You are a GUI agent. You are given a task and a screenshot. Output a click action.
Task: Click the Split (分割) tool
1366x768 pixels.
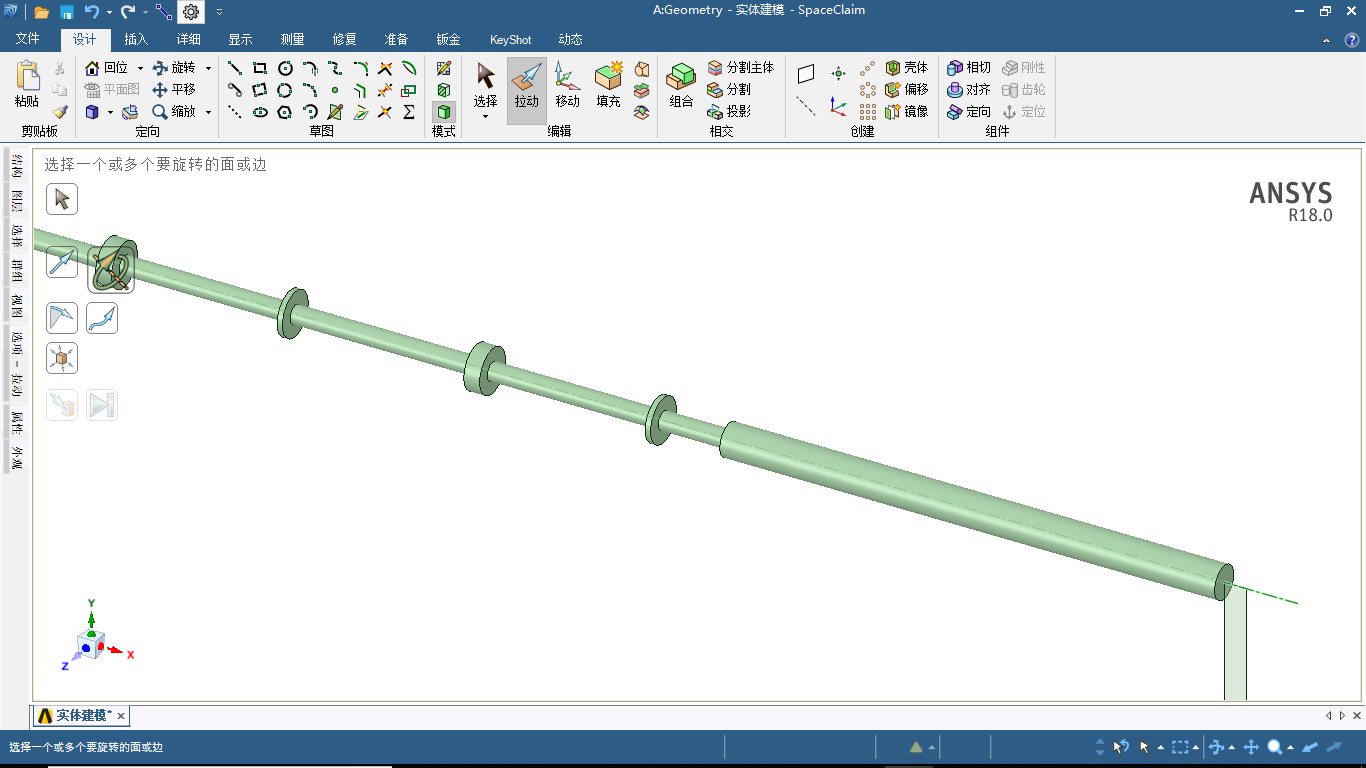click(729, 90)
